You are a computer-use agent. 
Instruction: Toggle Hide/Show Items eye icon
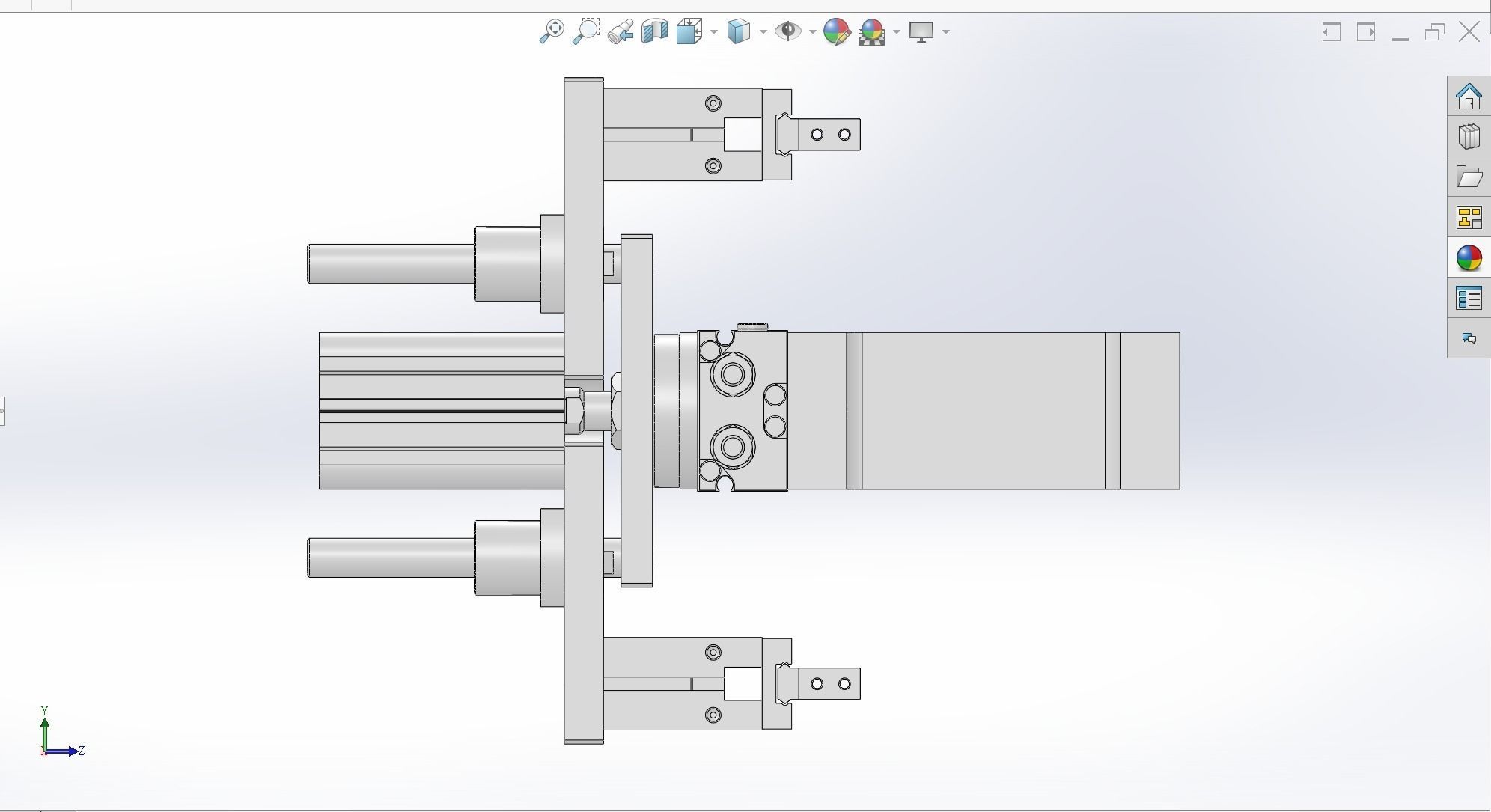[x=787, y=31]
